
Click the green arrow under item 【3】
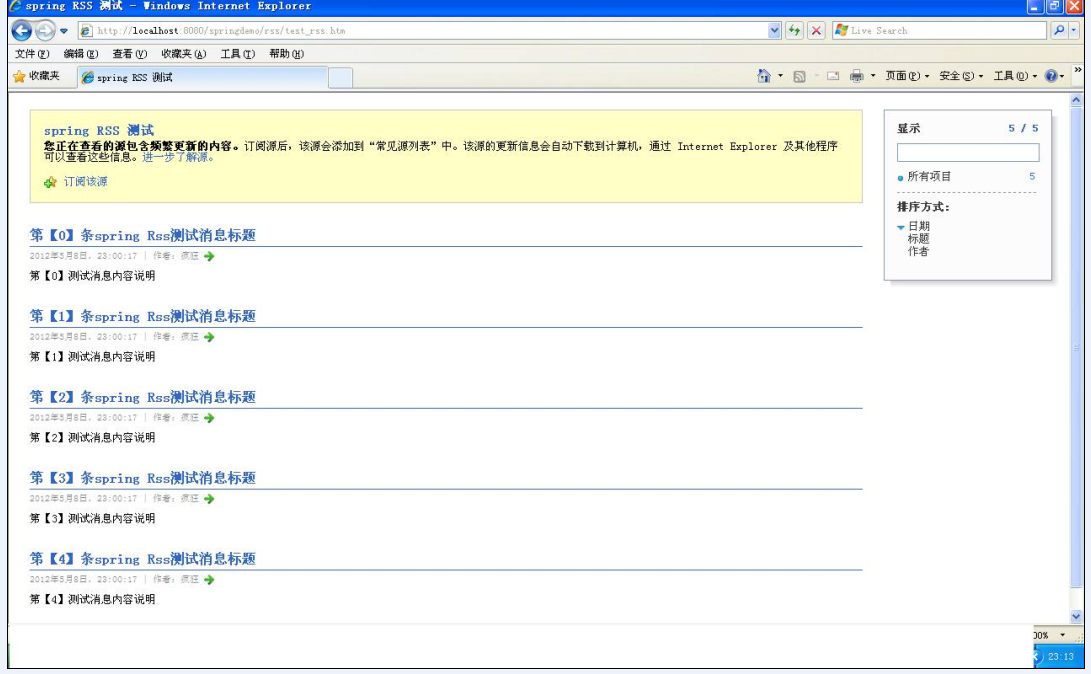pyautogui.click(x=209, y=499)
